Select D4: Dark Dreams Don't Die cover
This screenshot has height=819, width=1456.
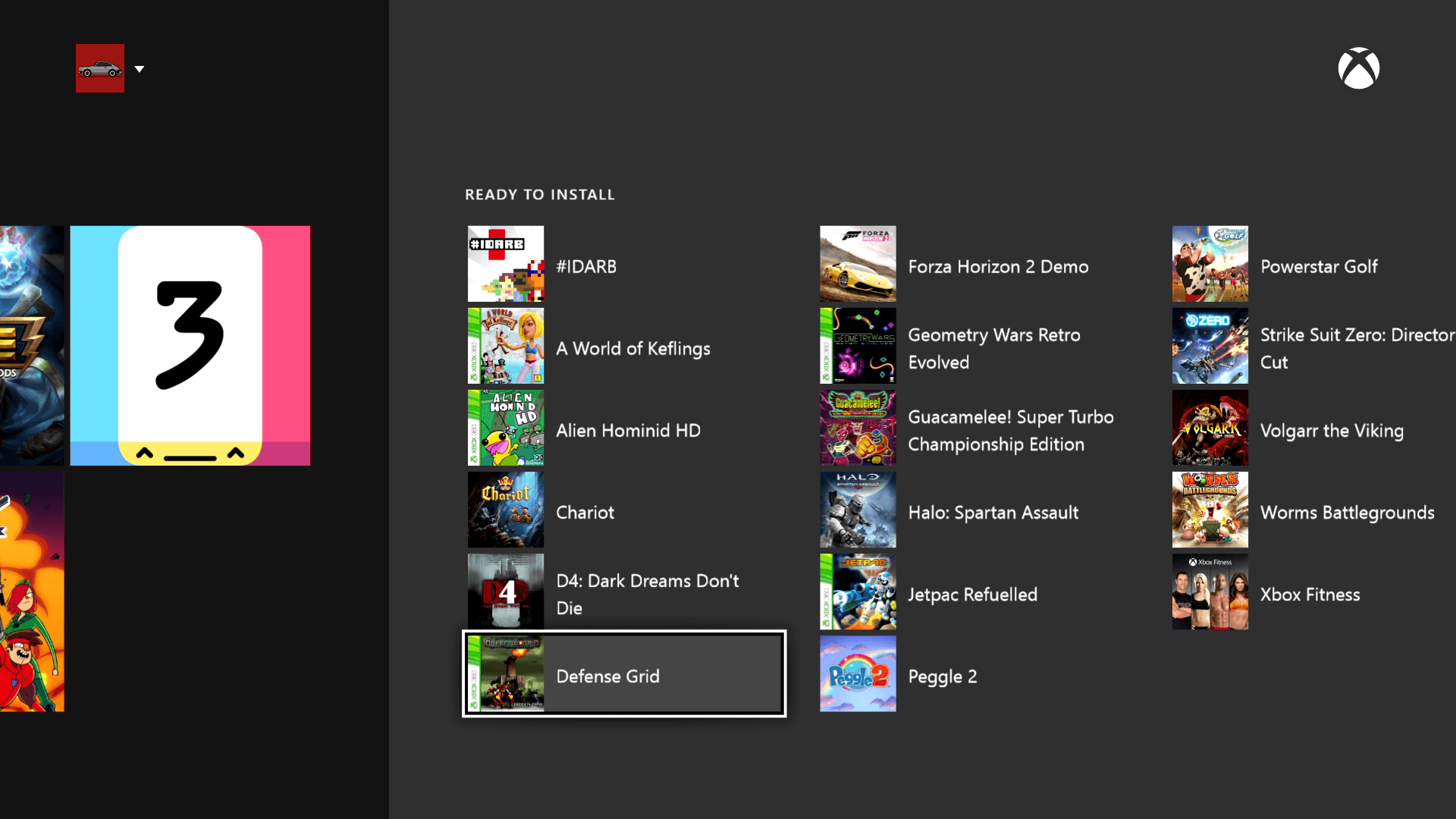pyautogui.click(x=506, y=591)
